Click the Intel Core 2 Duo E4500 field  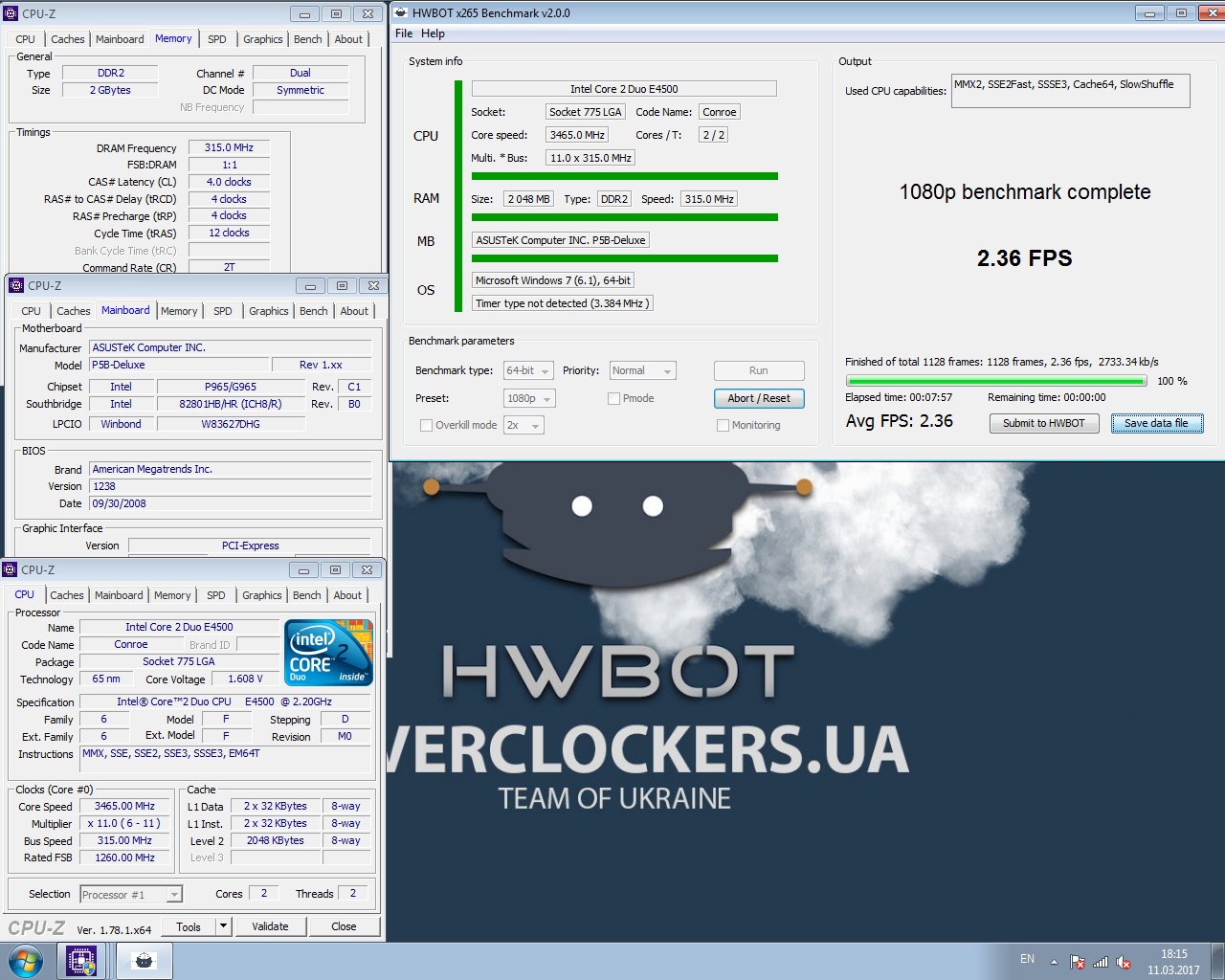point(624,89)
